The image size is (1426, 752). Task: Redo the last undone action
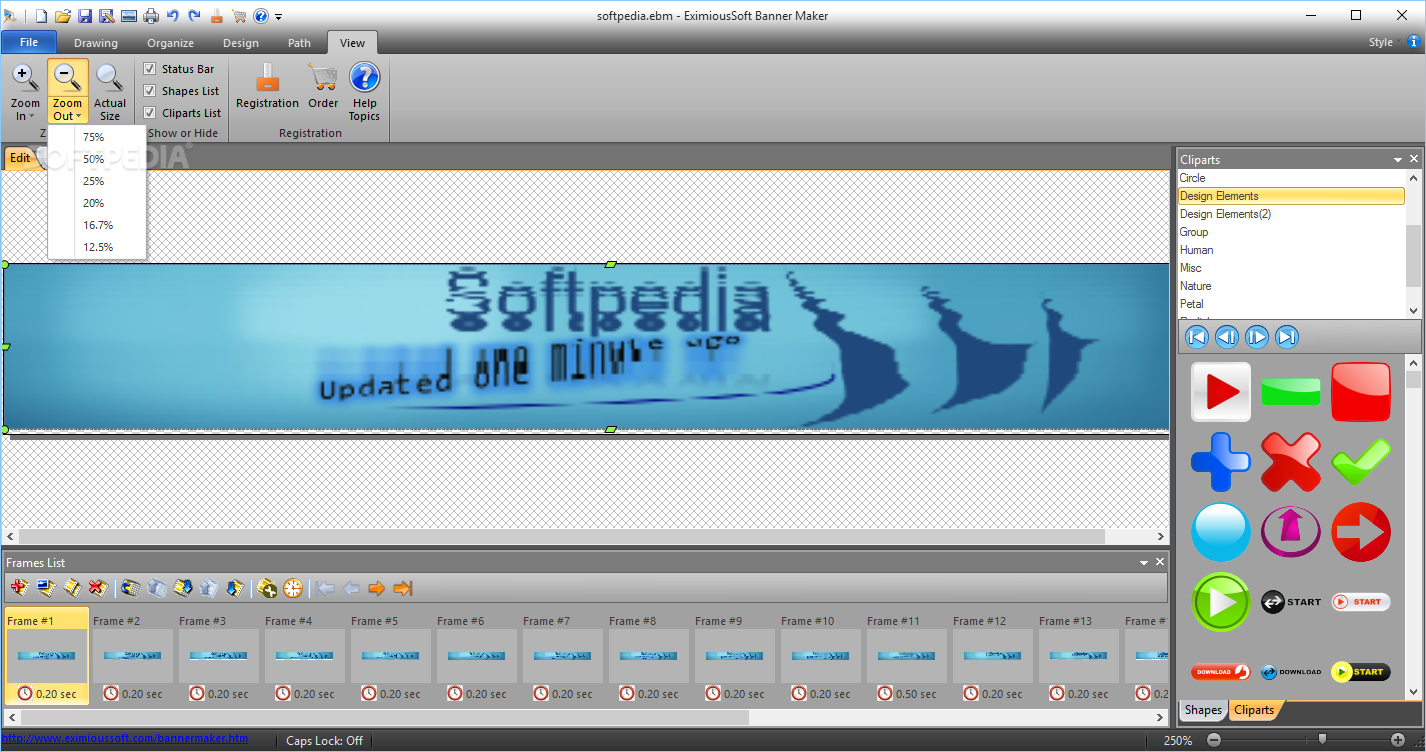pos(194,16)
